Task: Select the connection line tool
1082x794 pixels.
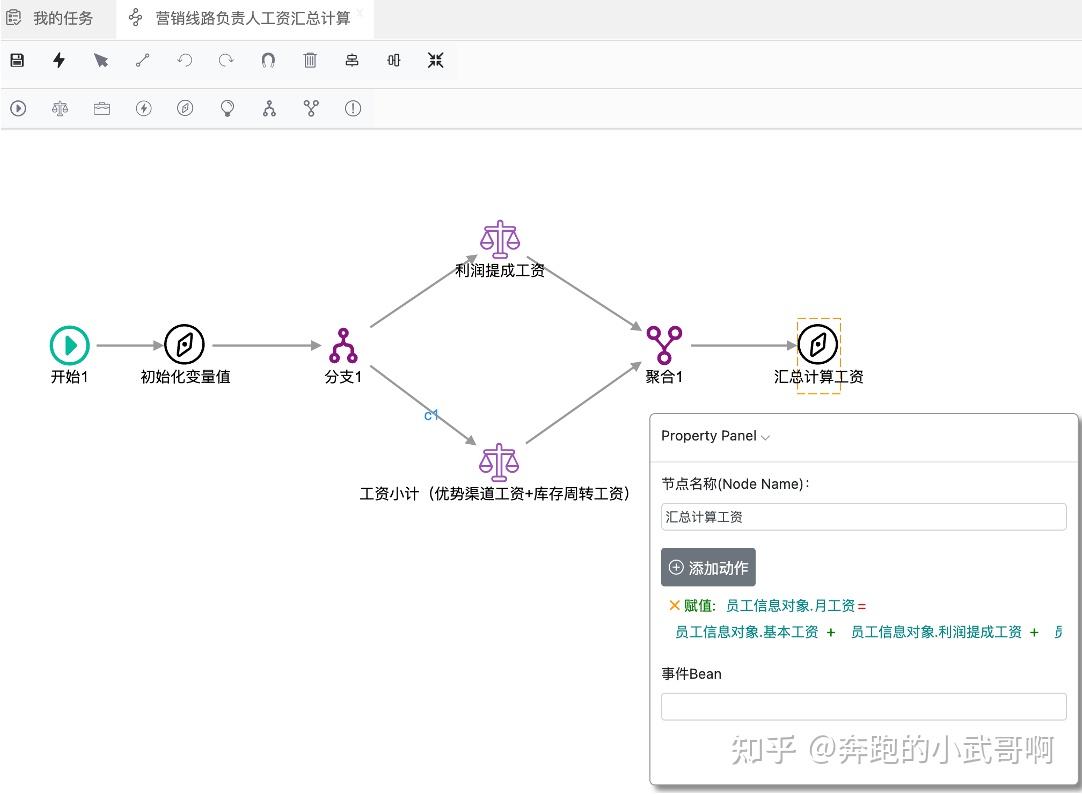Action: point(143,60)
